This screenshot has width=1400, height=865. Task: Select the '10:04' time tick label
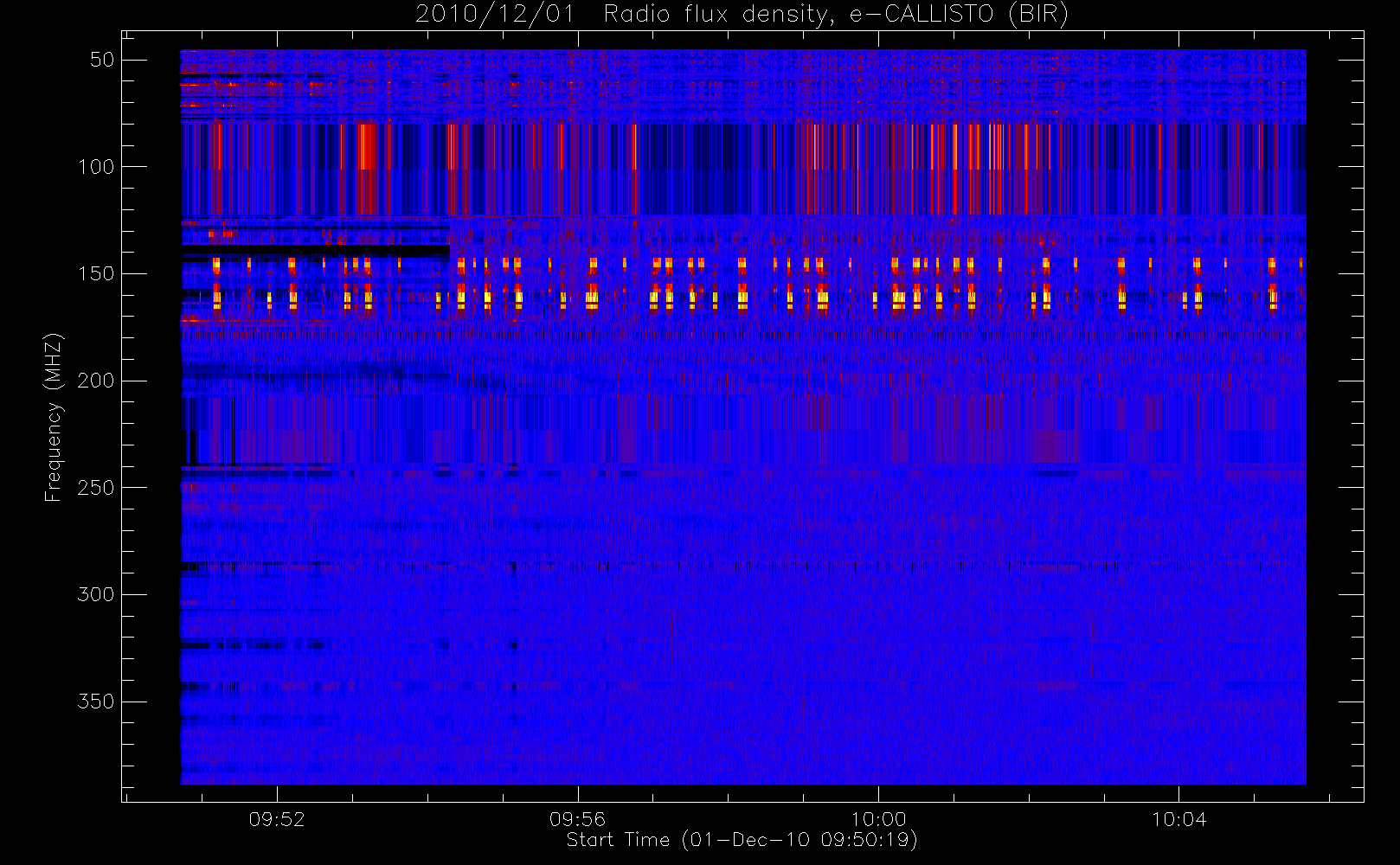coord(1178,819)
